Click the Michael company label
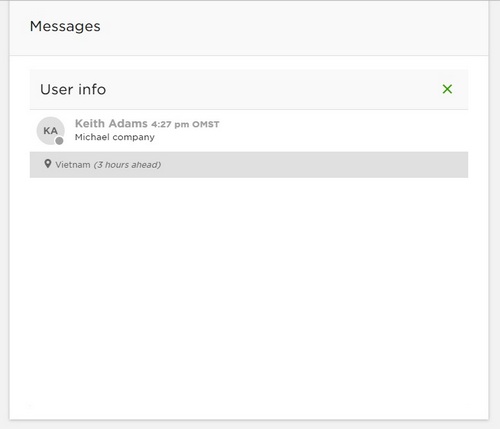Screen dimensions: 500x429 click(115, 137)
